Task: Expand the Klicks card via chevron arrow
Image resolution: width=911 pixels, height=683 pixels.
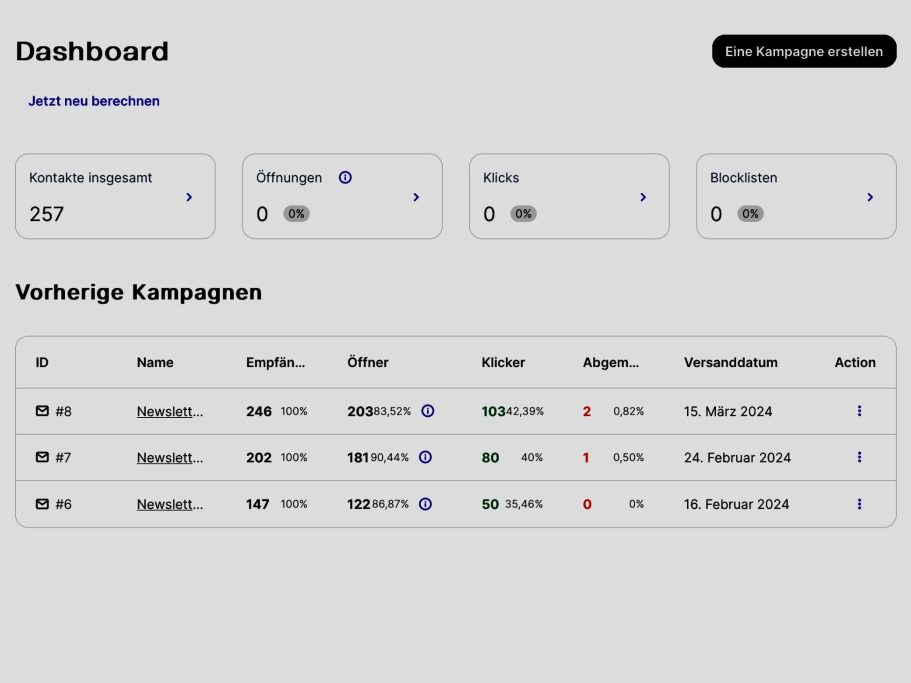Action: coord(643,197)
